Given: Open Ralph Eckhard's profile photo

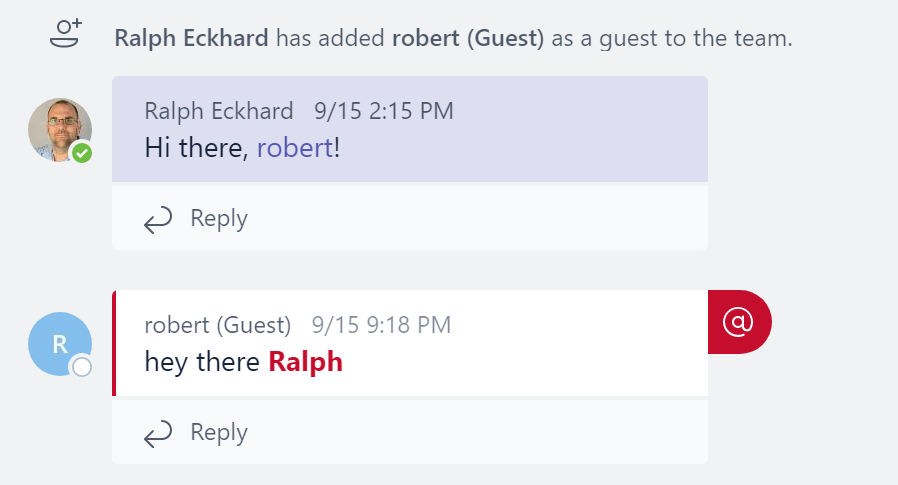Looking at the screenshot, I should [60, 130].
